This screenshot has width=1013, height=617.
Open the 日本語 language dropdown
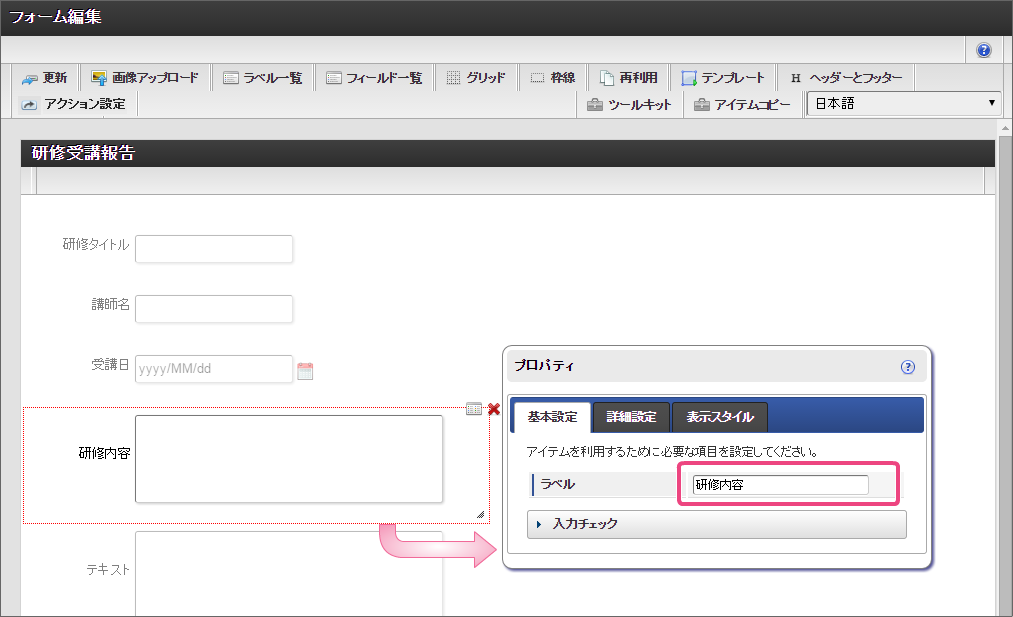click(905, 104)
